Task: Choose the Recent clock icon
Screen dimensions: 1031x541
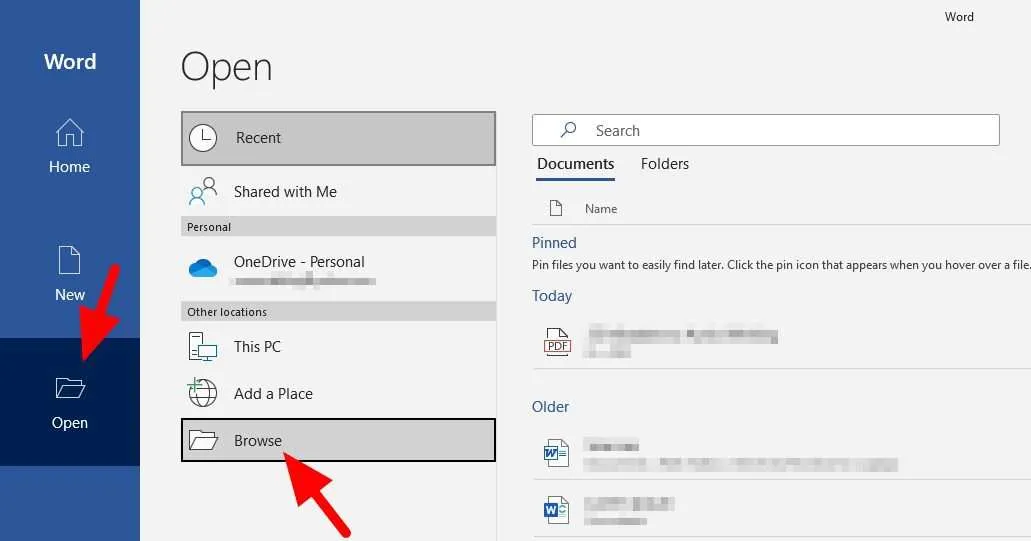Action: coord(203,138)
